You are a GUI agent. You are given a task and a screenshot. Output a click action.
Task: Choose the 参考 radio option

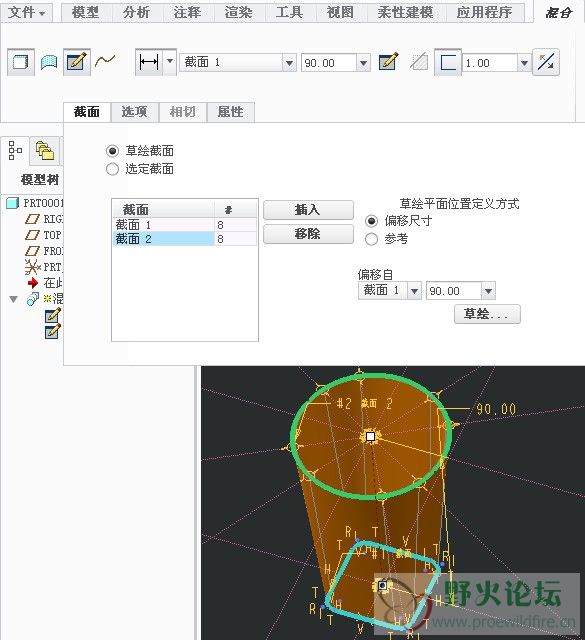click(x=371, y=239)
